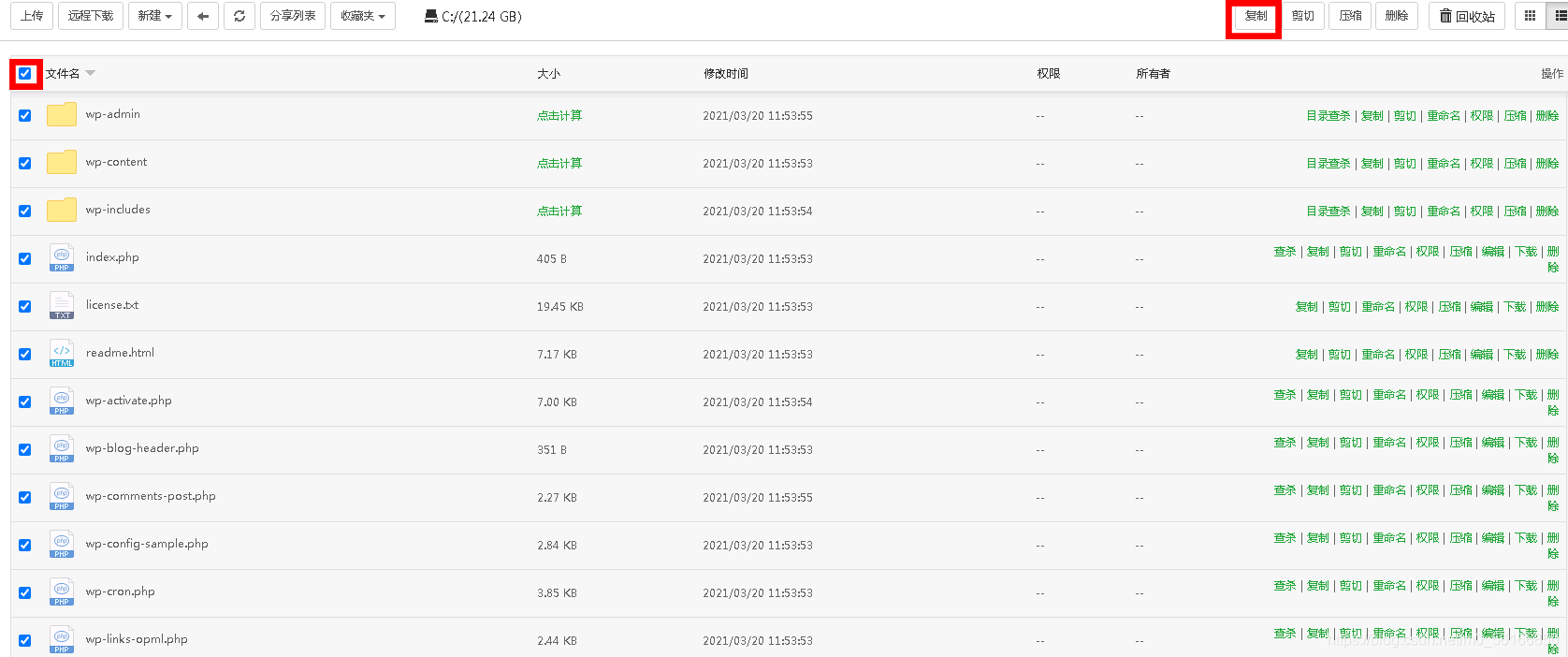Click the C:/ drive path icon
The width and height of the screenshot is (1568, 657).
430,16
